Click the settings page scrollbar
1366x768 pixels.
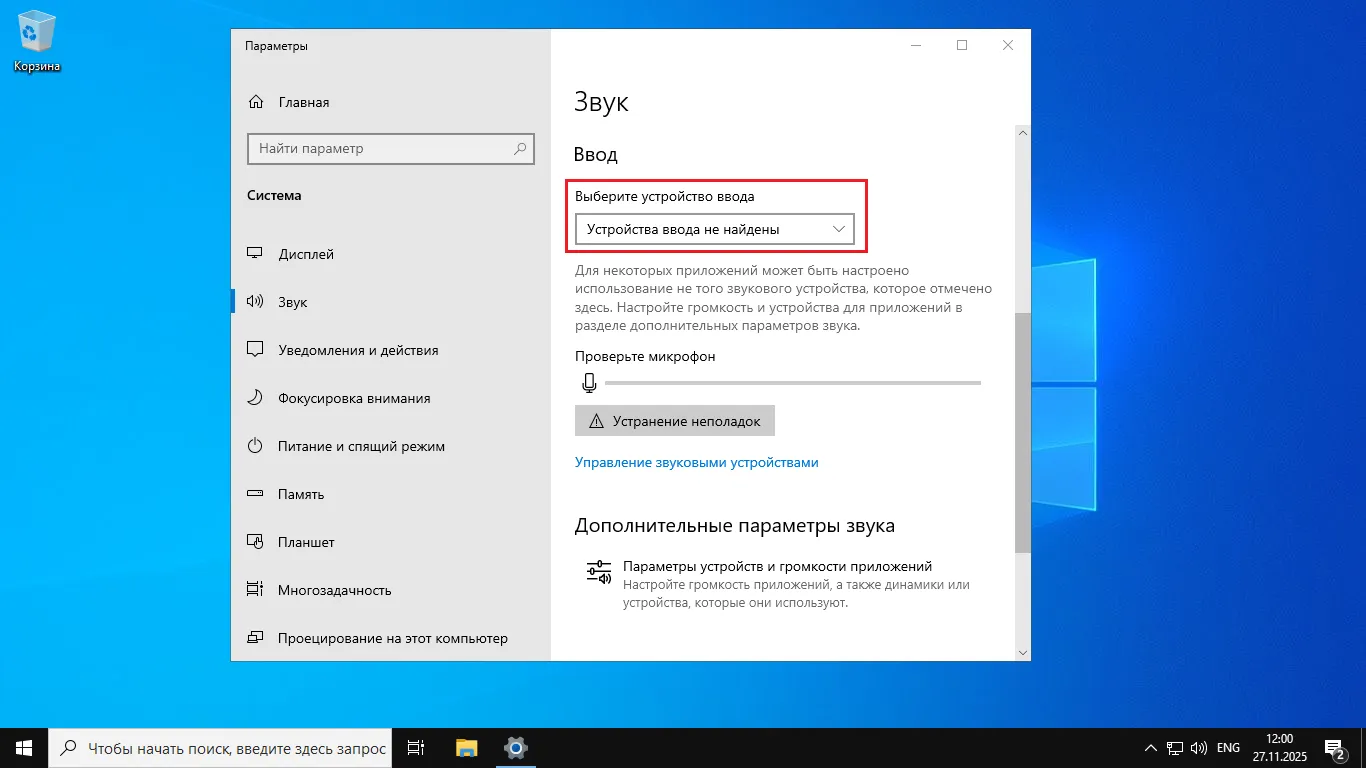point(1022,430)
